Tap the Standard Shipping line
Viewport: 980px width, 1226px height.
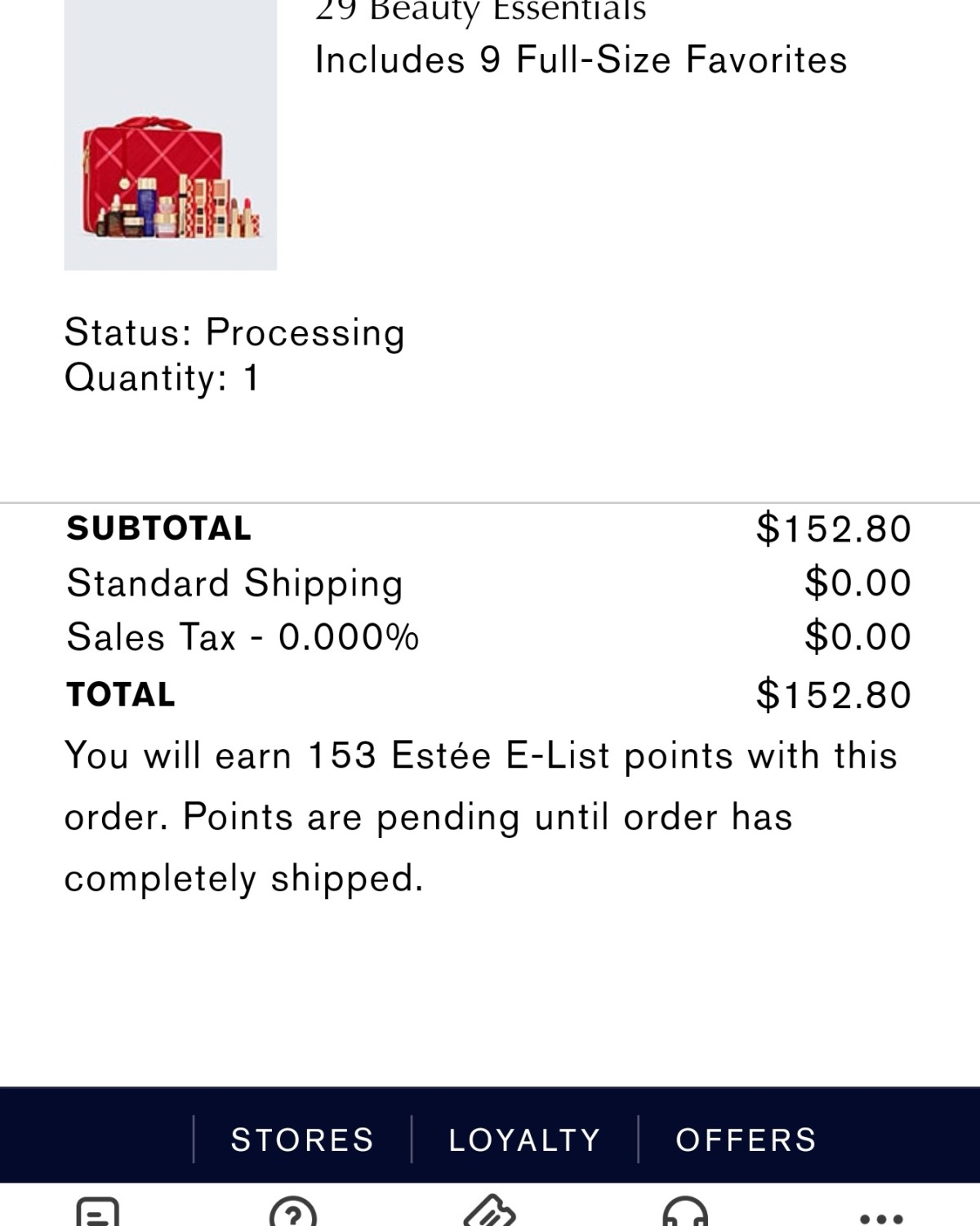click(488, 583)
